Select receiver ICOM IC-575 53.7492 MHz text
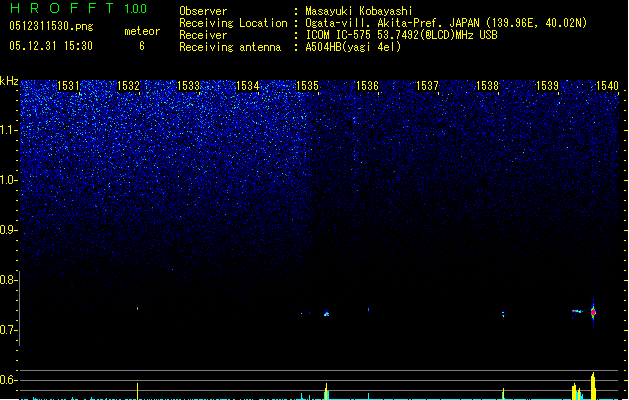This screenshot has height=400, width=629. pyautogui.click(x=402, y=35)
